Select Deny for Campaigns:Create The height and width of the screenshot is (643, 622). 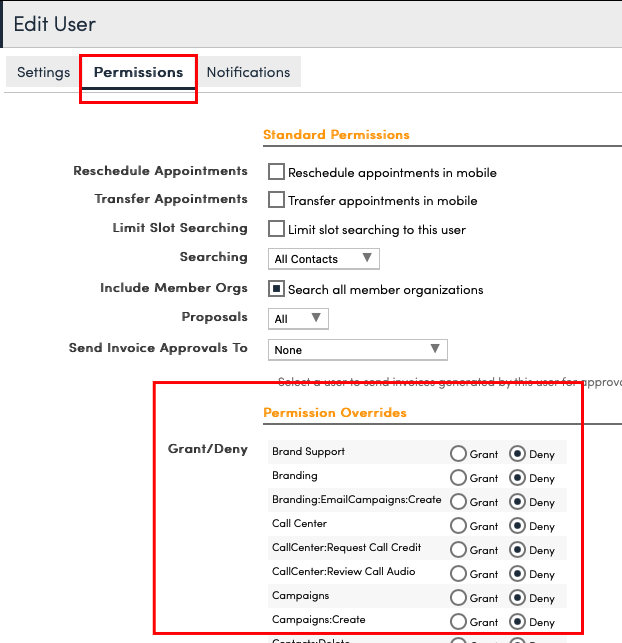(x=517, y=621)
